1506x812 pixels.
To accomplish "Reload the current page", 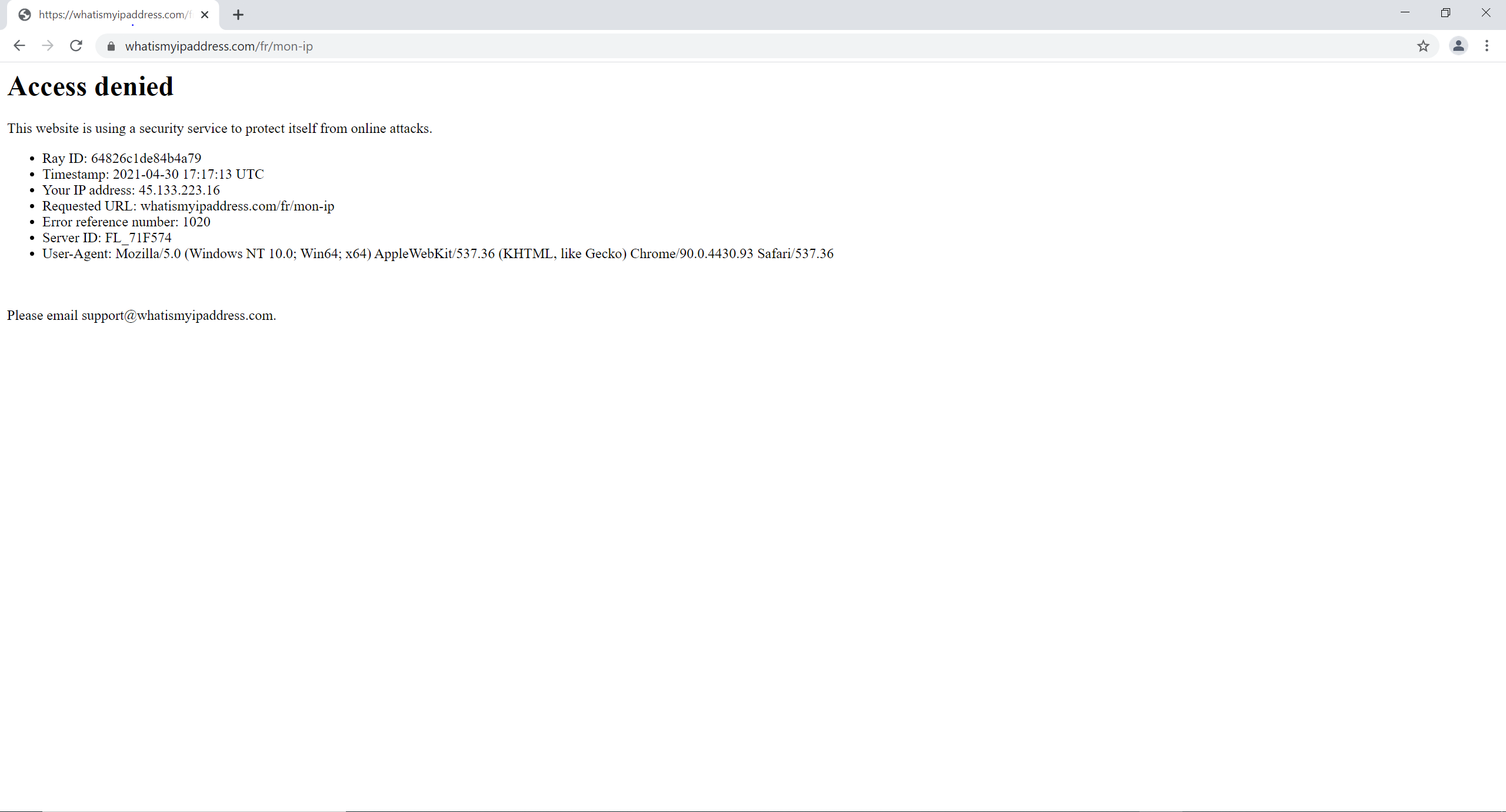I will (76, 46).
